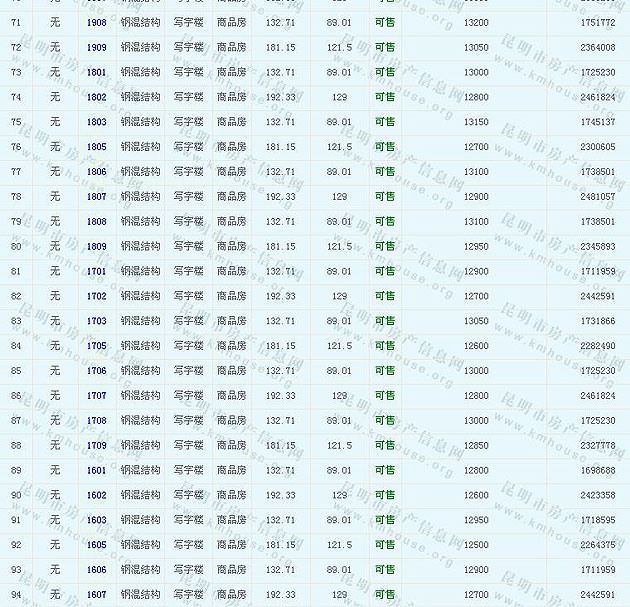The height and width of the screenshot is (607, 630).
Task: Open unit 1801 details
Action: pos(96,72)
